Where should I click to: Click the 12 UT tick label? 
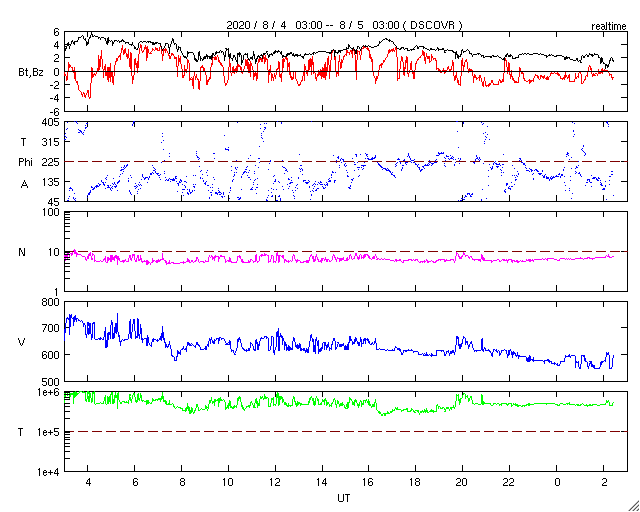coord(275,482)
